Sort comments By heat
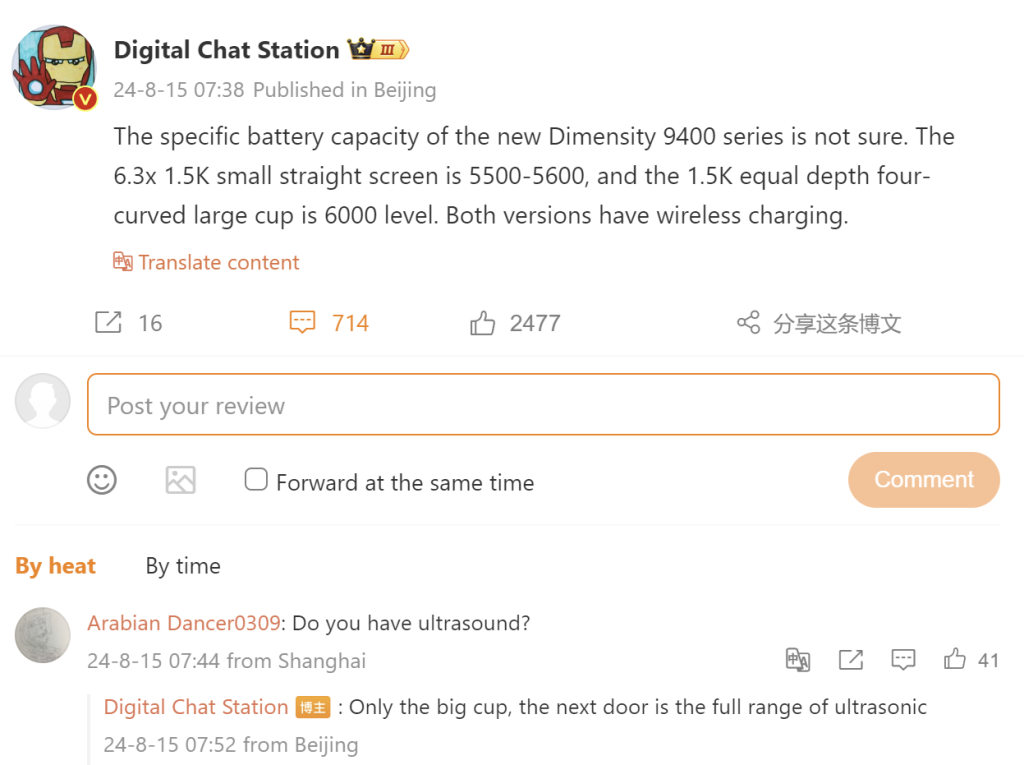 tap(56, 566)
